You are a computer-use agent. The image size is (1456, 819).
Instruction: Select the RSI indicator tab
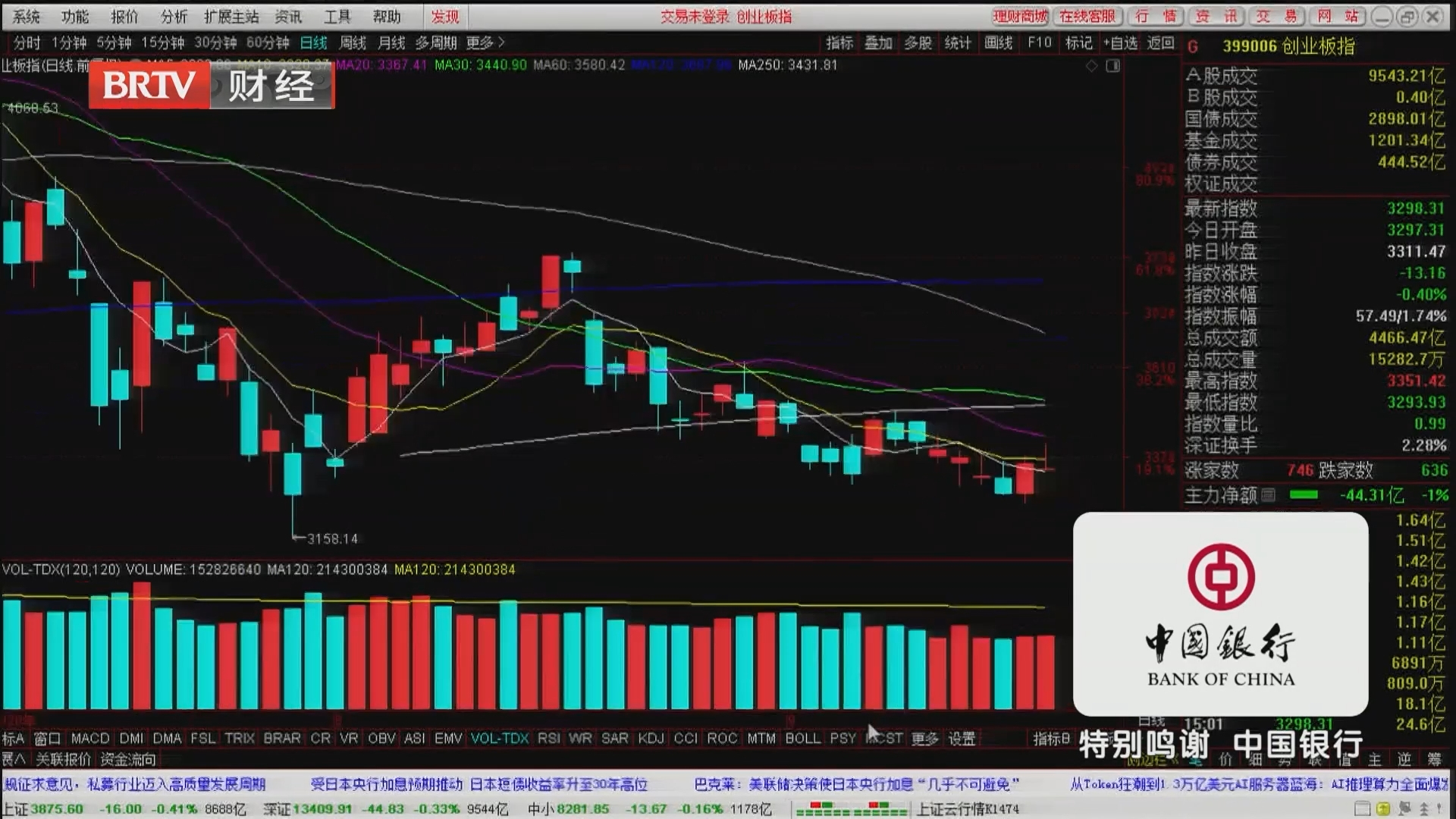coord(549,738)
